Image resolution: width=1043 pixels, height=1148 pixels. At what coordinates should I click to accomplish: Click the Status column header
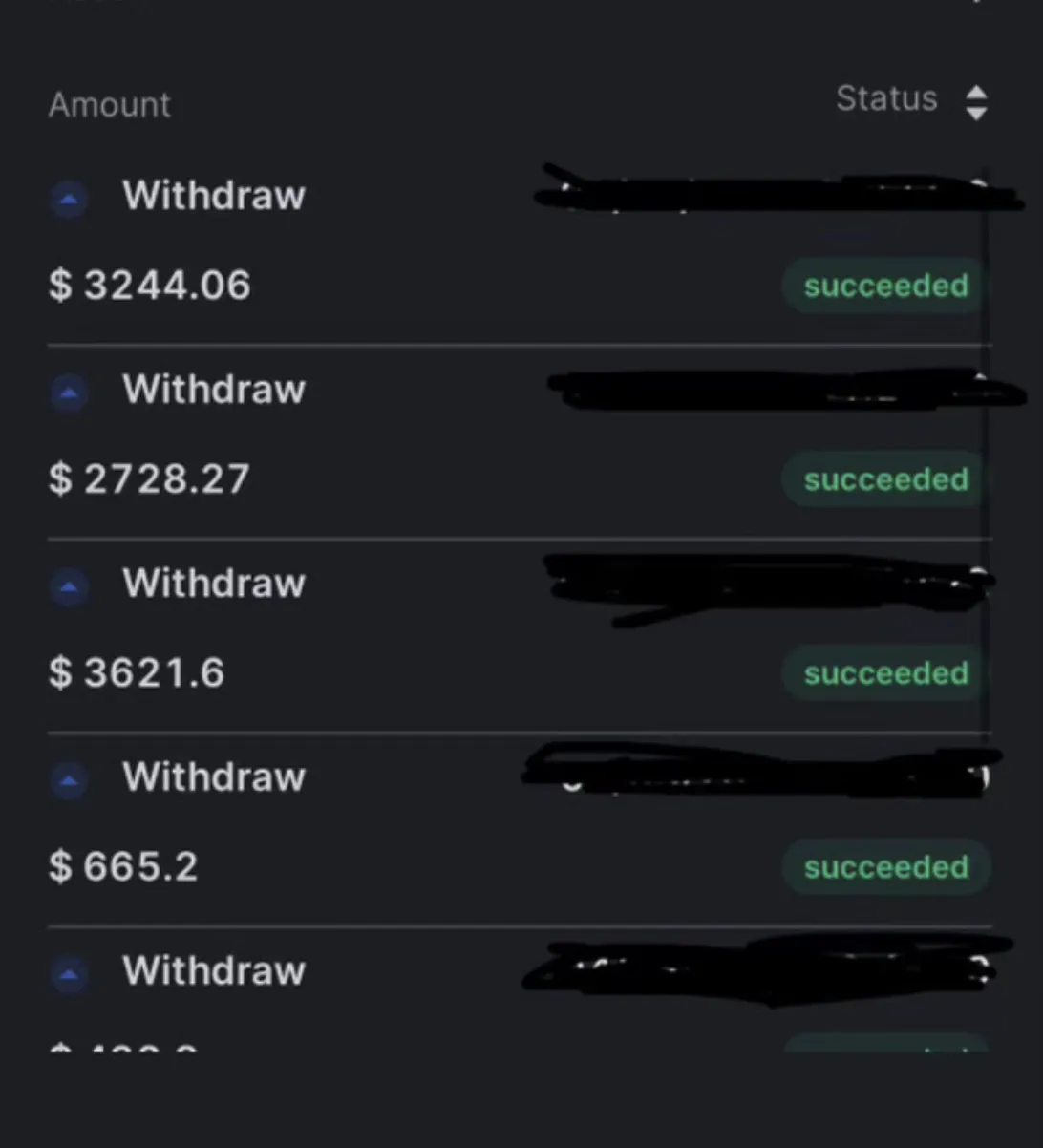click(x=886, y=98)
